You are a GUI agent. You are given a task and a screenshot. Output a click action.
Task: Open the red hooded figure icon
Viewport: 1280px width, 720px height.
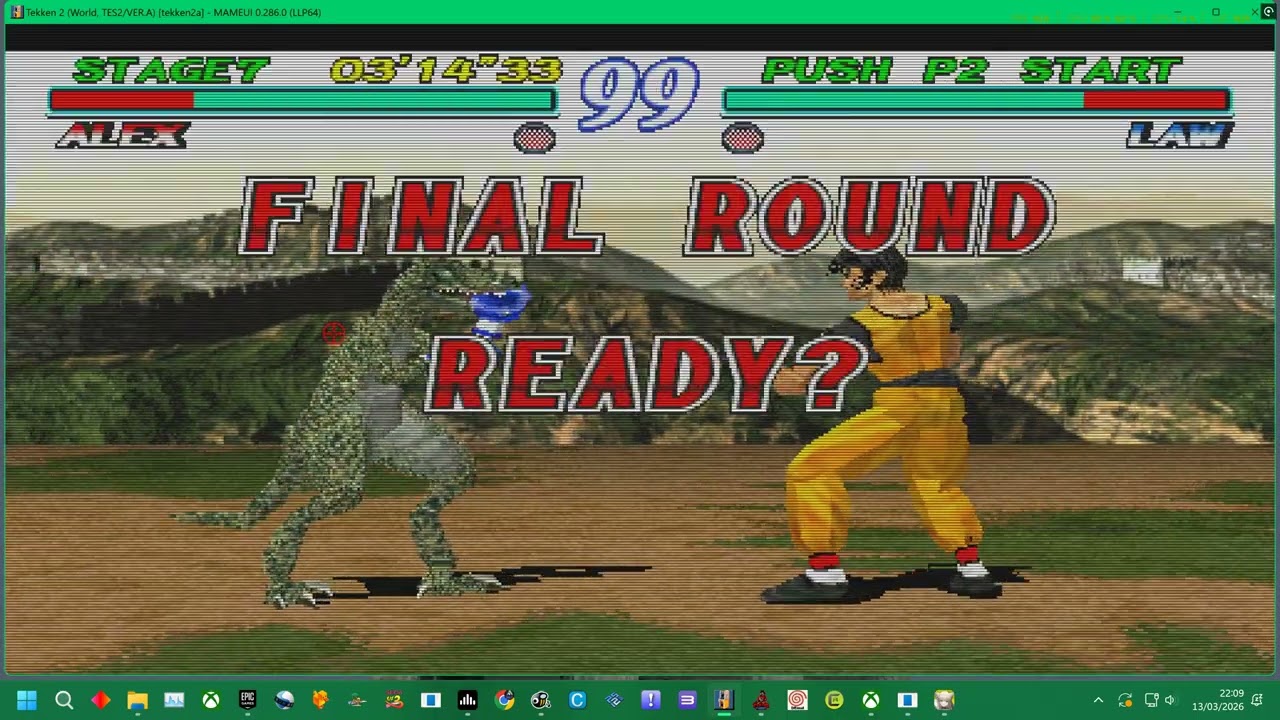761,700
